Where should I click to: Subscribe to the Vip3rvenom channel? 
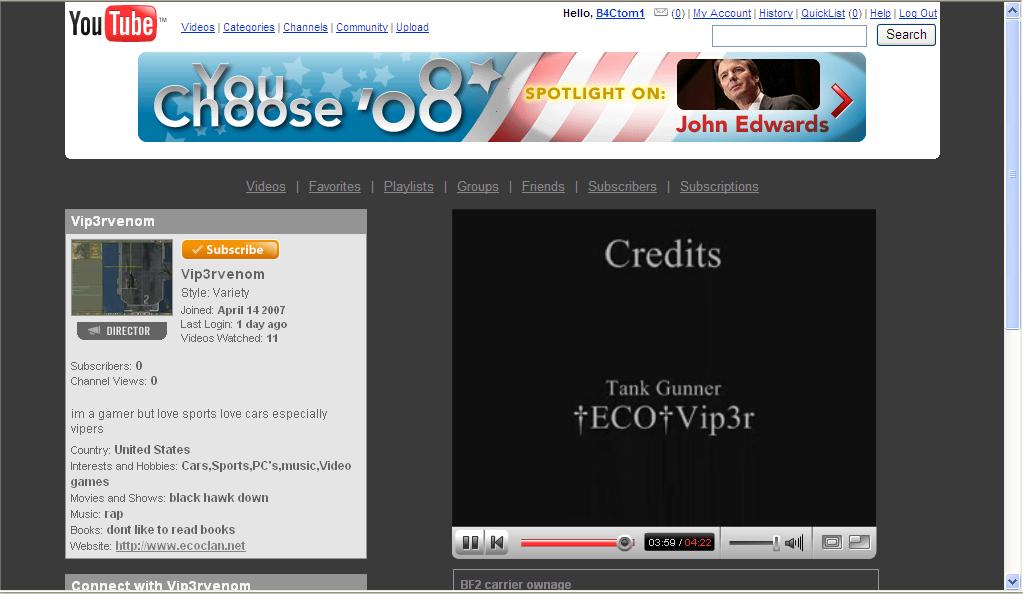(x=230, y=250)
